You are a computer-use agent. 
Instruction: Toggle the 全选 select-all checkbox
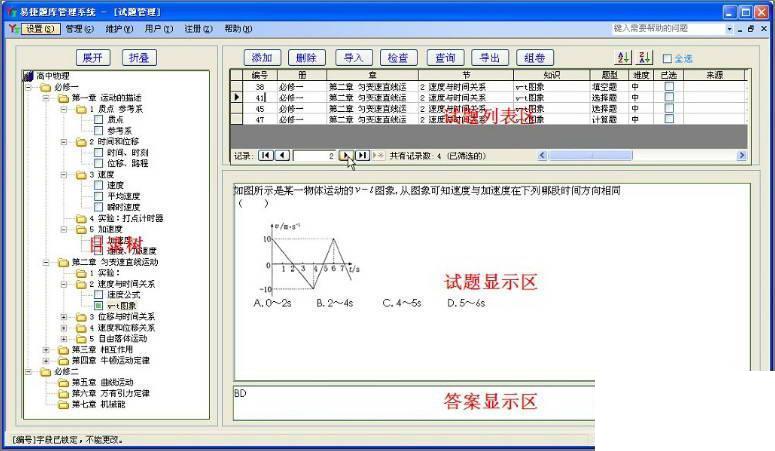point(667,58)
